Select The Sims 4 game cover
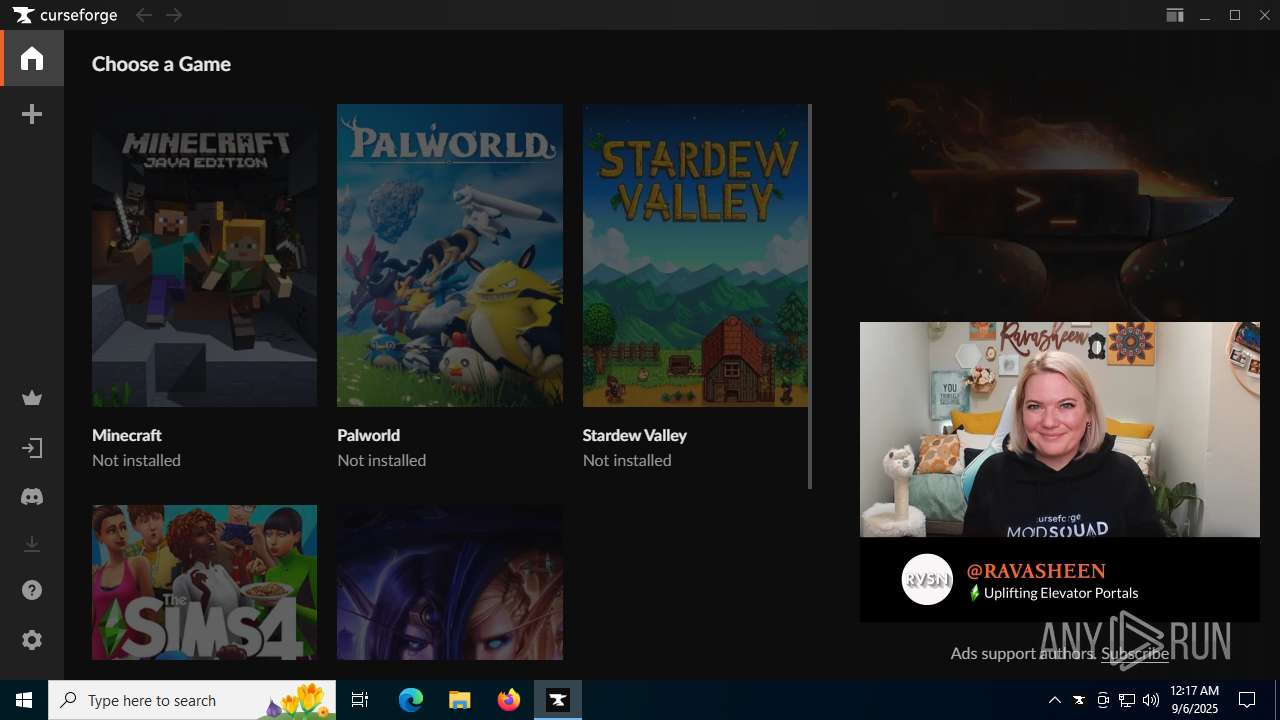This screenshot has height=720, width=1280. coord(204,582)
